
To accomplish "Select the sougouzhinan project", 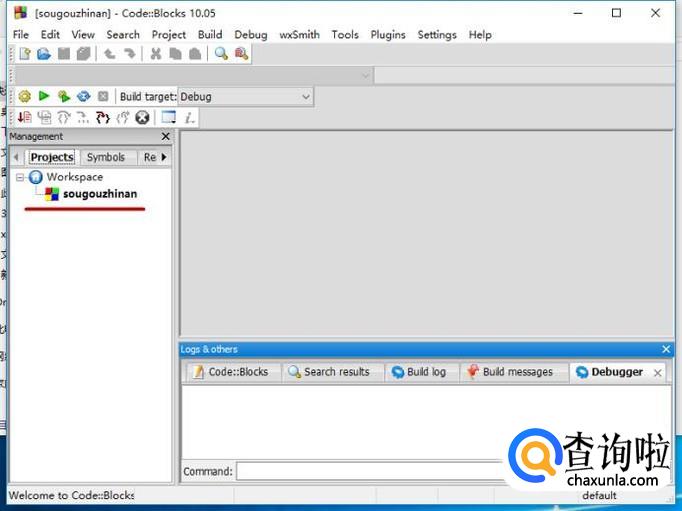I will click(100, 194).
